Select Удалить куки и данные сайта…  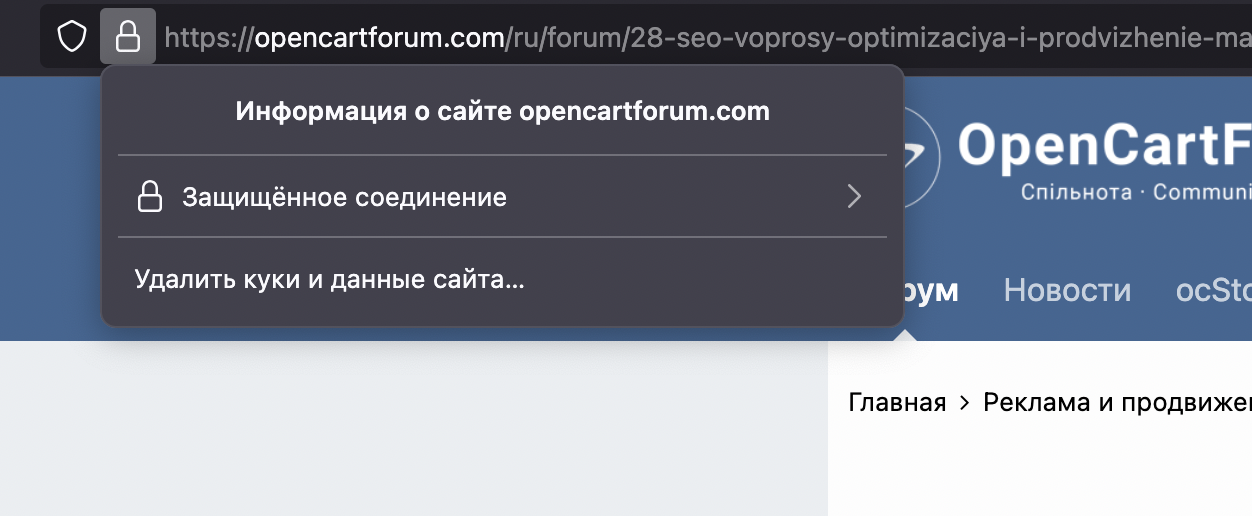[x=330, y=279]
